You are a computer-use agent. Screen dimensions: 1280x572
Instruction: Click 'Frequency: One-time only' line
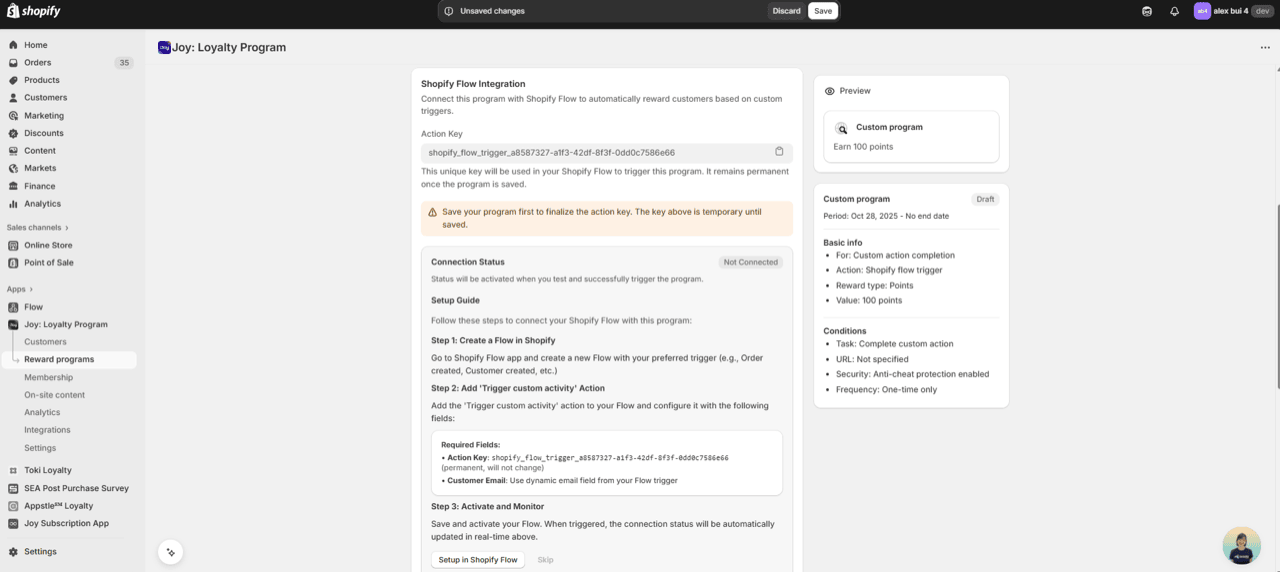coord(886,389)
